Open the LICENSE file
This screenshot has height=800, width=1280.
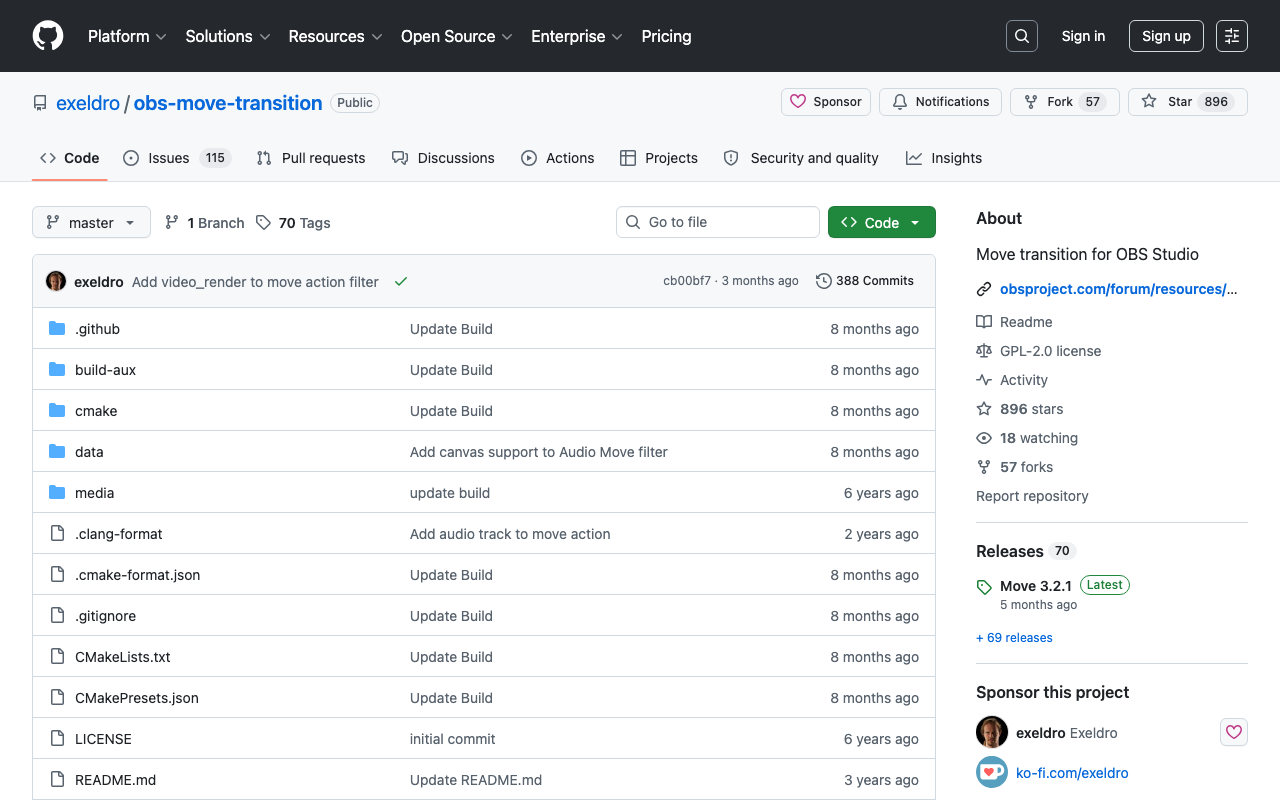point(103,739)
